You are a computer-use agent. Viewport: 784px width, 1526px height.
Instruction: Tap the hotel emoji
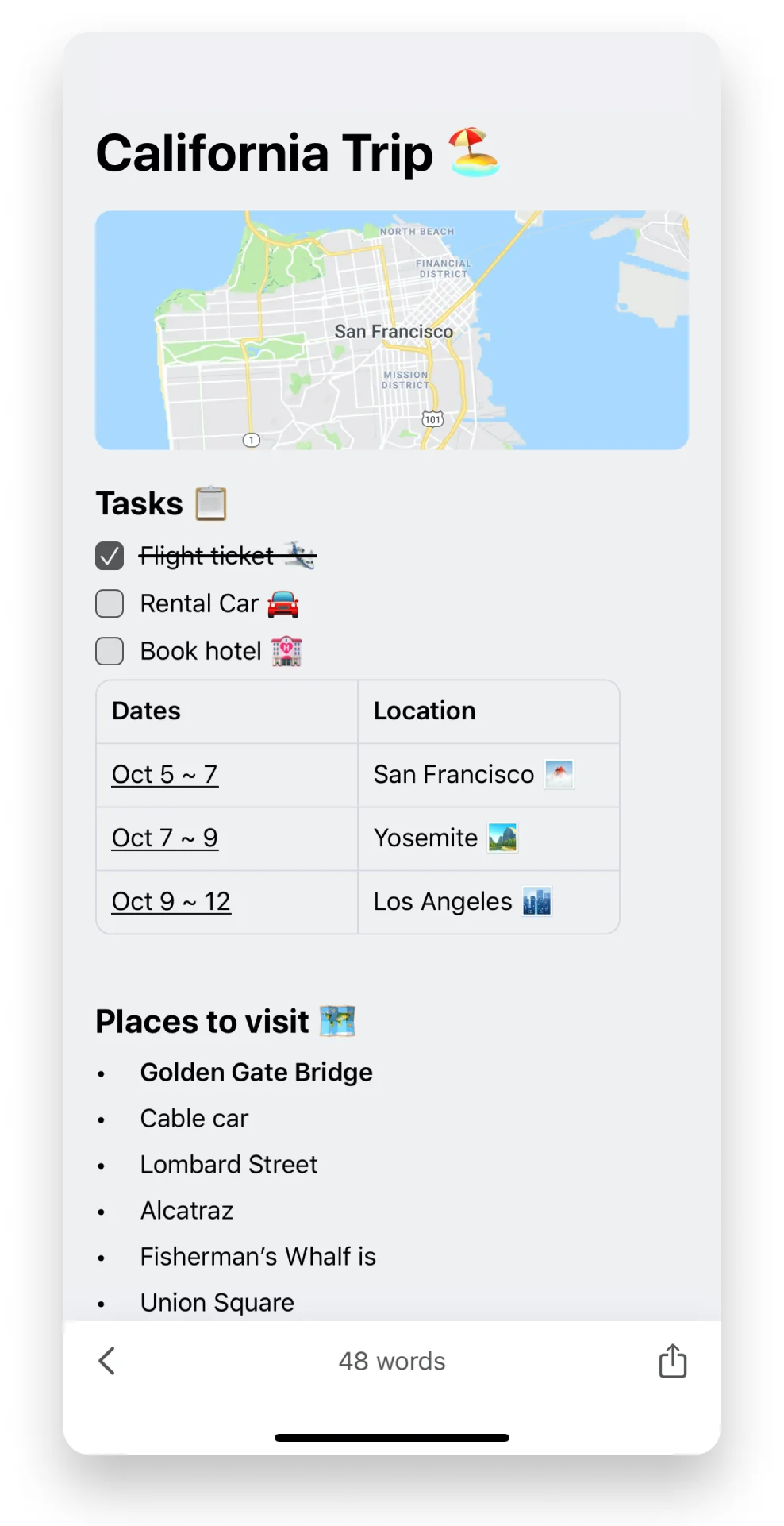[286, 651]
